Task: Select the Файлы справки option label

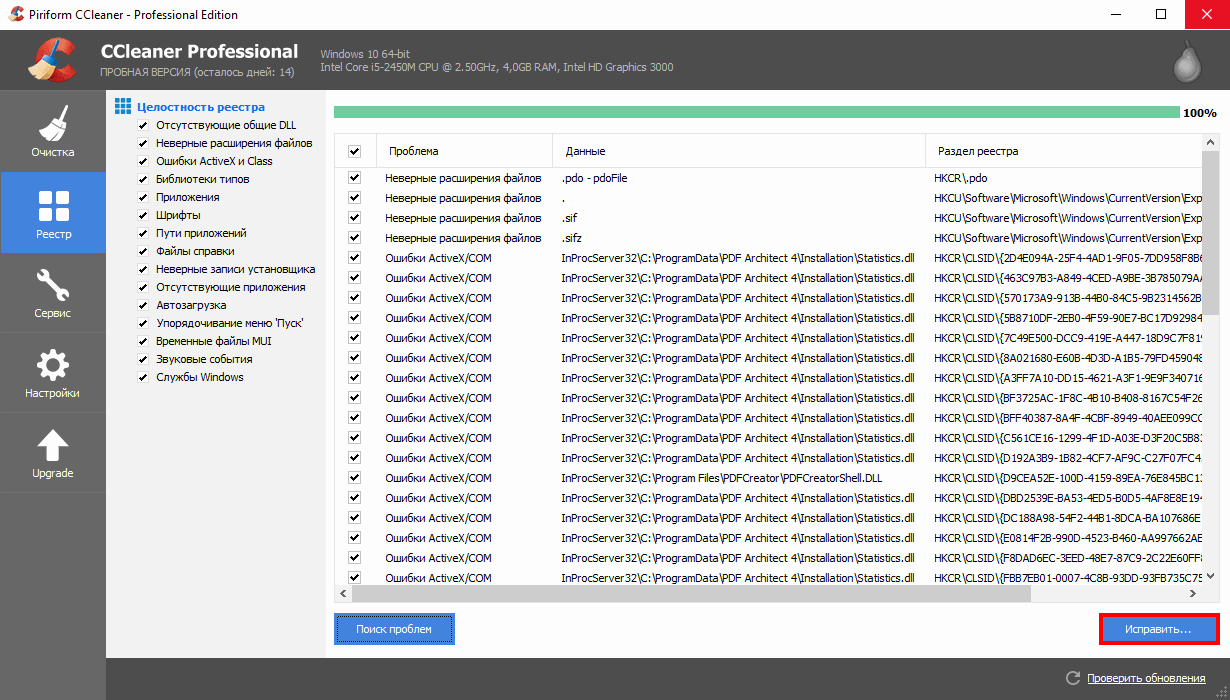Action: [195, 251]
